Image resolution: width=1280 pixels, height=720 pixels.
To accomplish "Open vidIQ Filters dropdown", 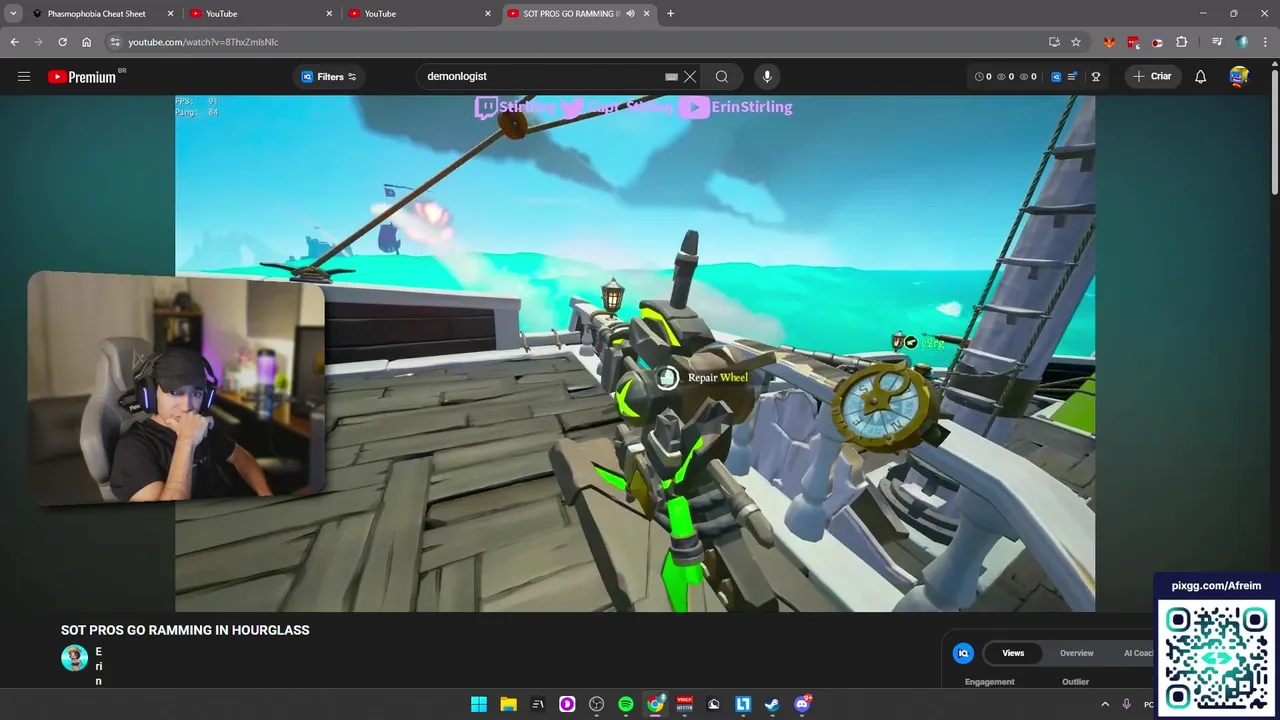I will (329, 76).
